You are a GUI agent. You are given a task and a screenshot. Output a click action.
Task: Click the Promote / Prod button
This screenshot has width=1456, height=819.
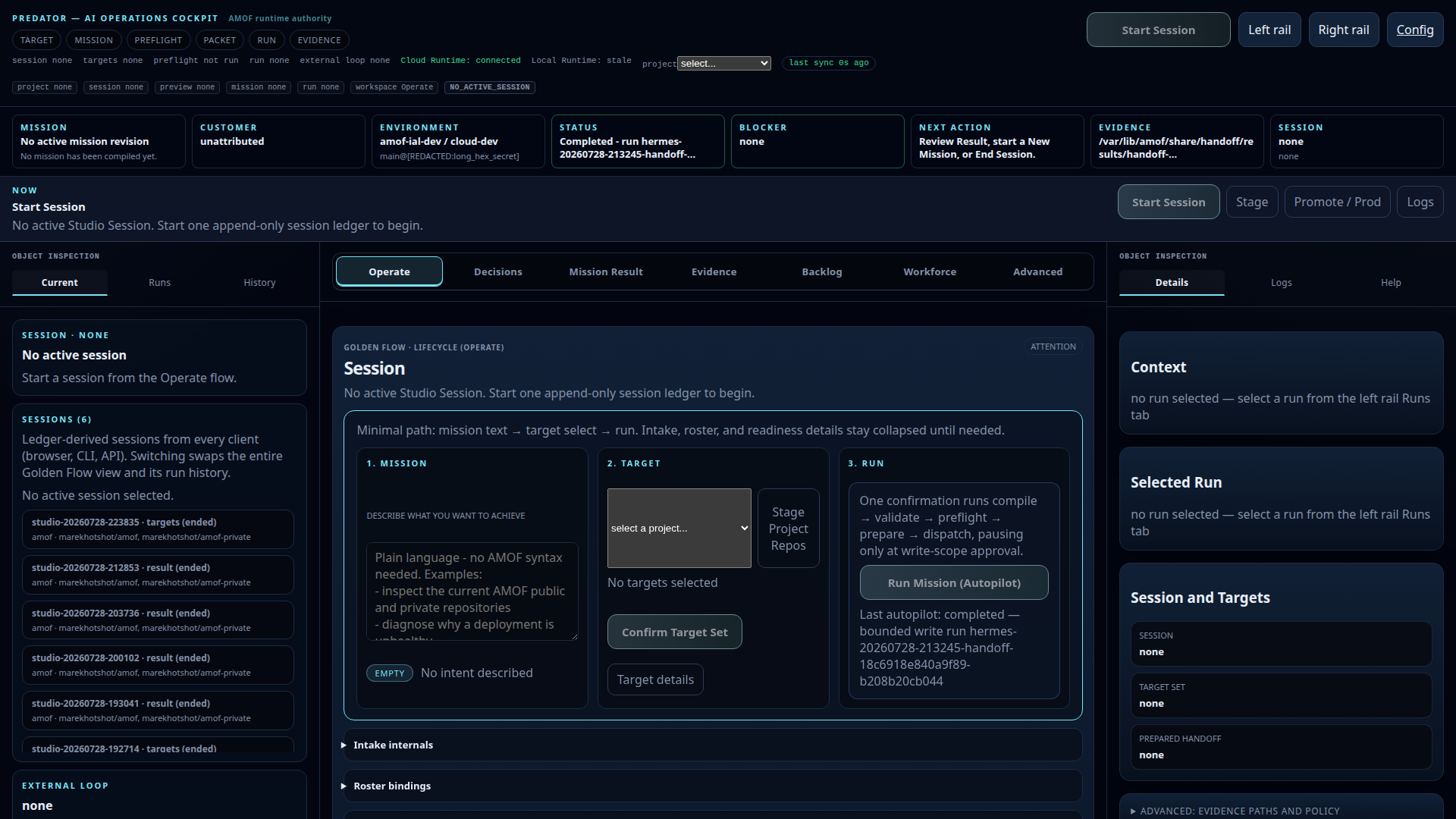[x=1337, y=202]
